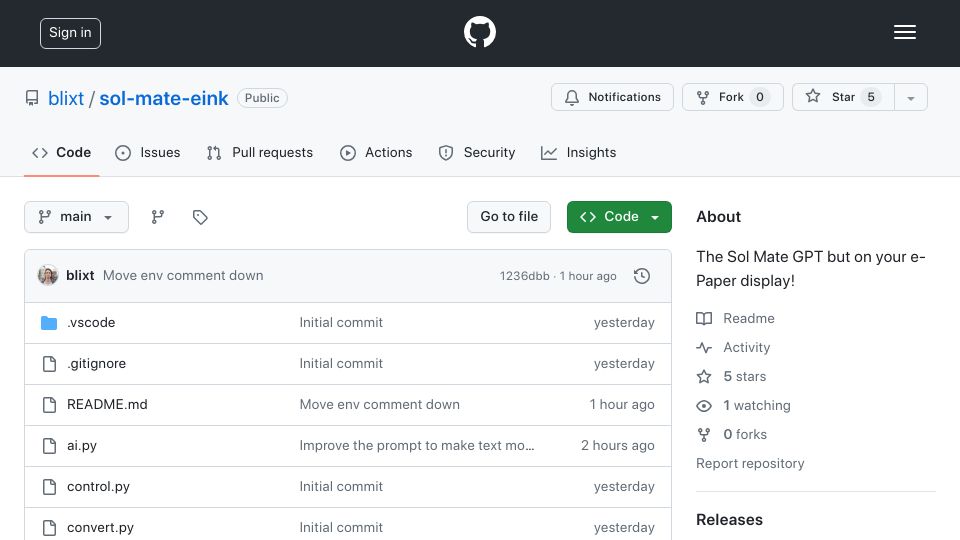Open convert.py row's Initial commit message

[341, 528]
